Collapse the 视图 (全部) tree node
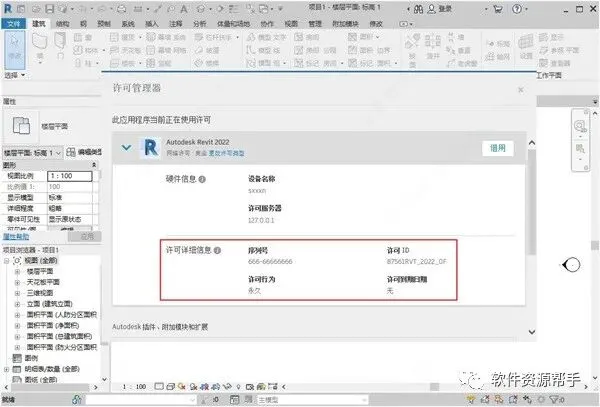Screen dimensions: 600x407 (7, 261)
